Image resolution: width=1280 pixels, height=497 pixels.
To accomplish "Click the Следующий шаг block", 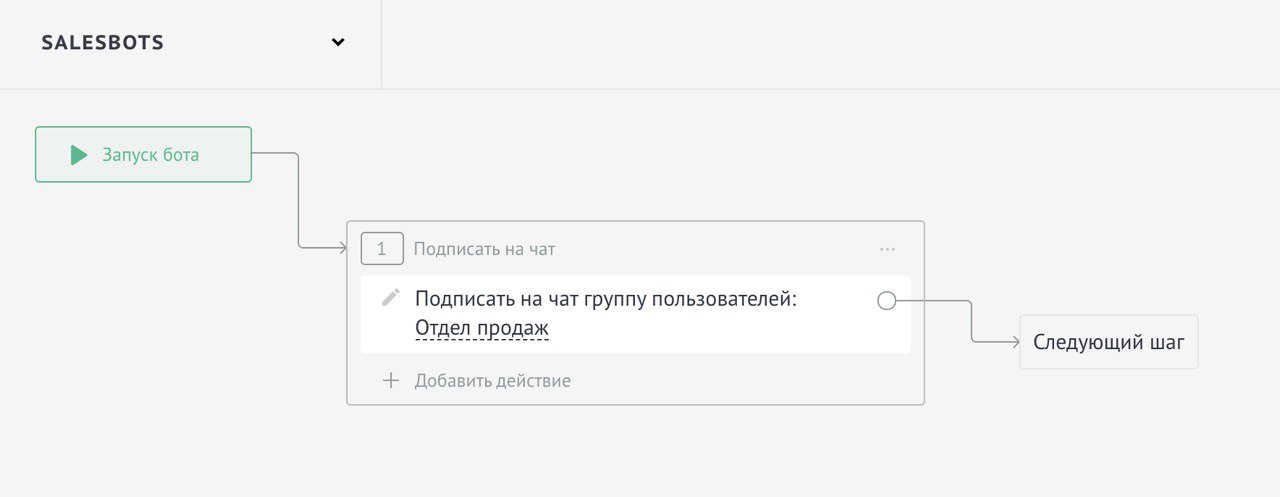I will click(x=1109, y=342).
